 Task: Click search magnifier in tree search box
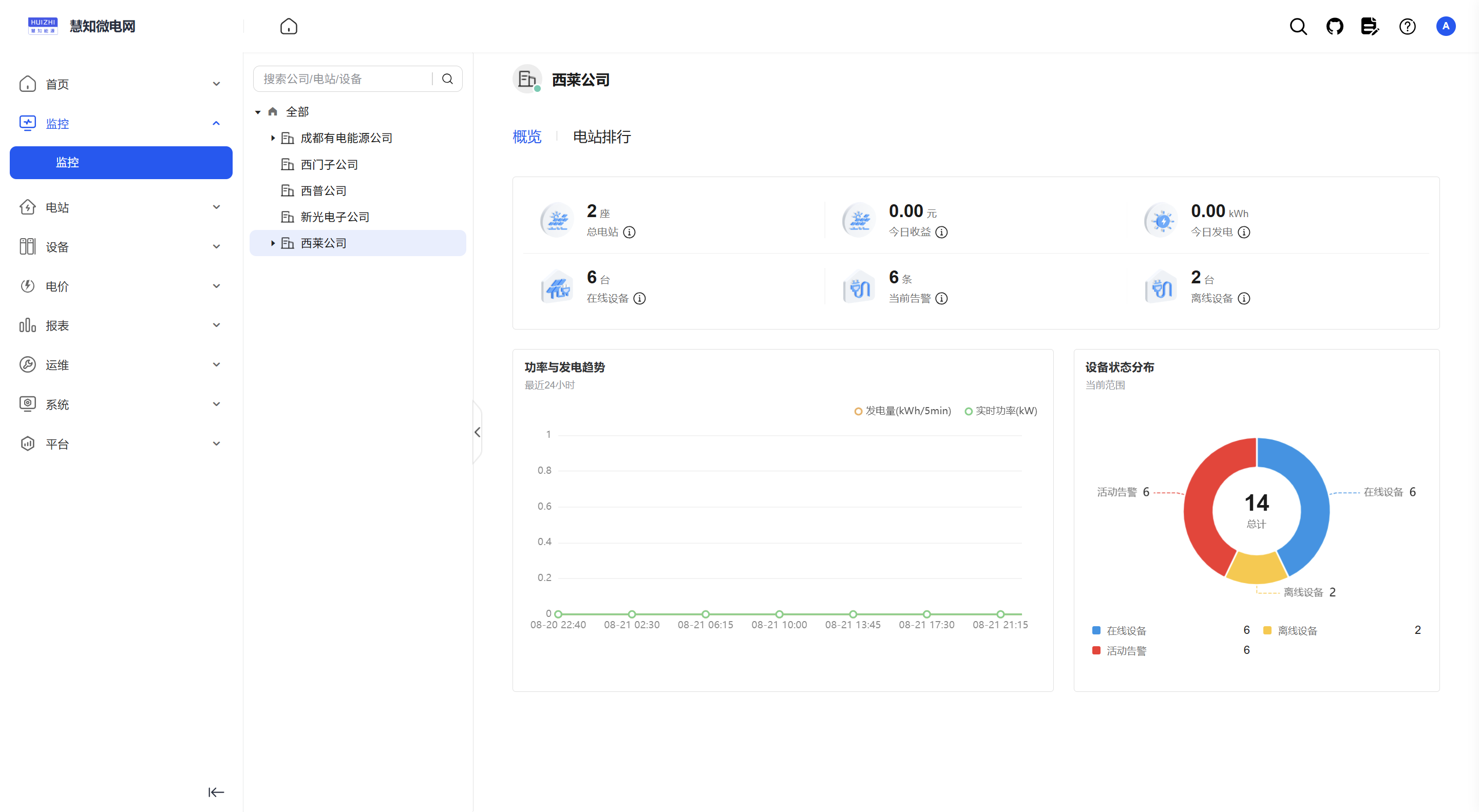(447, 79)
